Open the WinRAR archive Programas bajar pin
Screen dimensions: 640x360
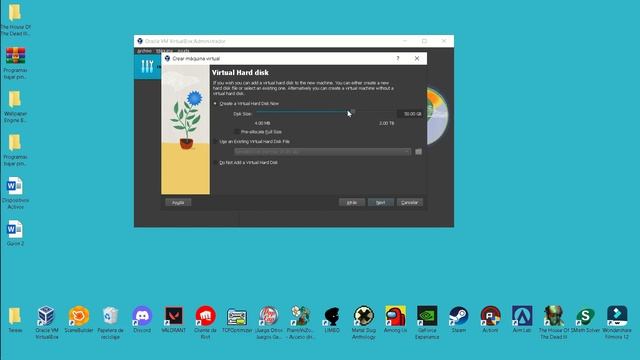pos(15,63)
